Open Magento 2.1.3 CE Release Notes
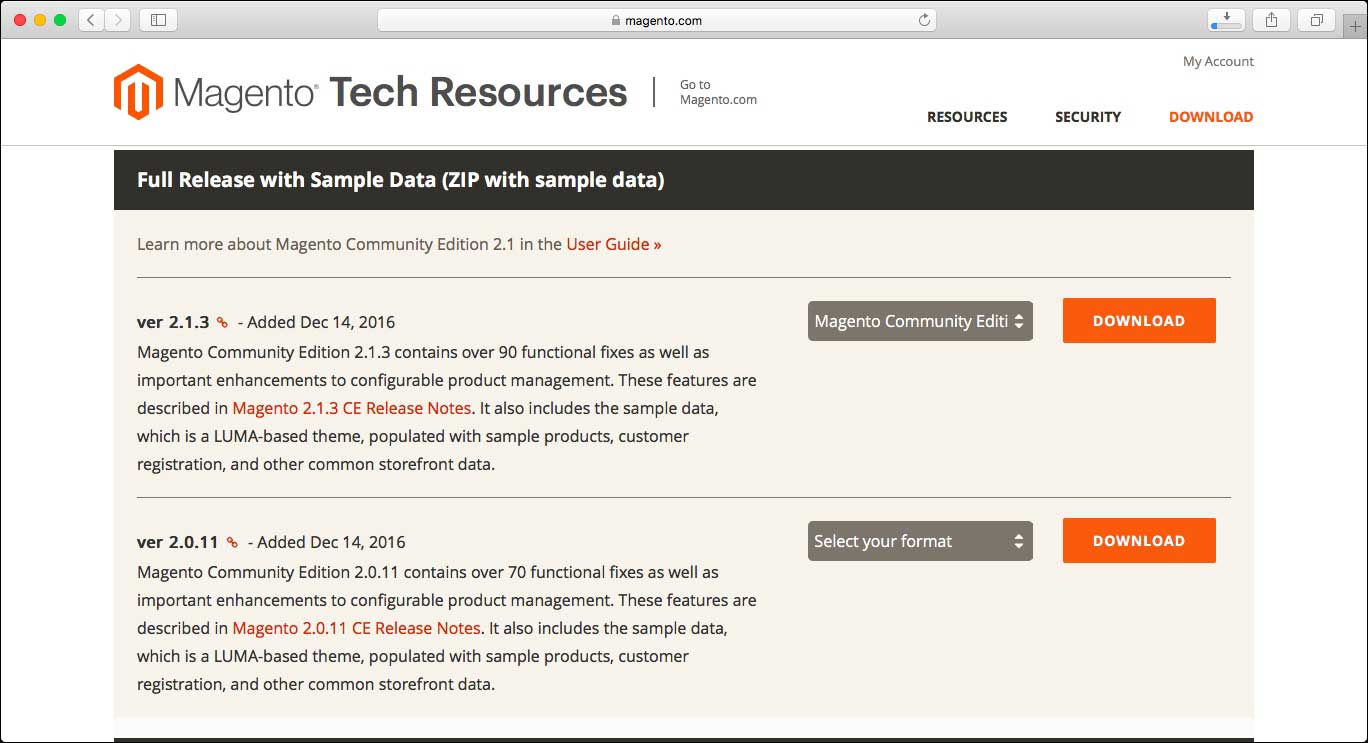 pos(352,408)
